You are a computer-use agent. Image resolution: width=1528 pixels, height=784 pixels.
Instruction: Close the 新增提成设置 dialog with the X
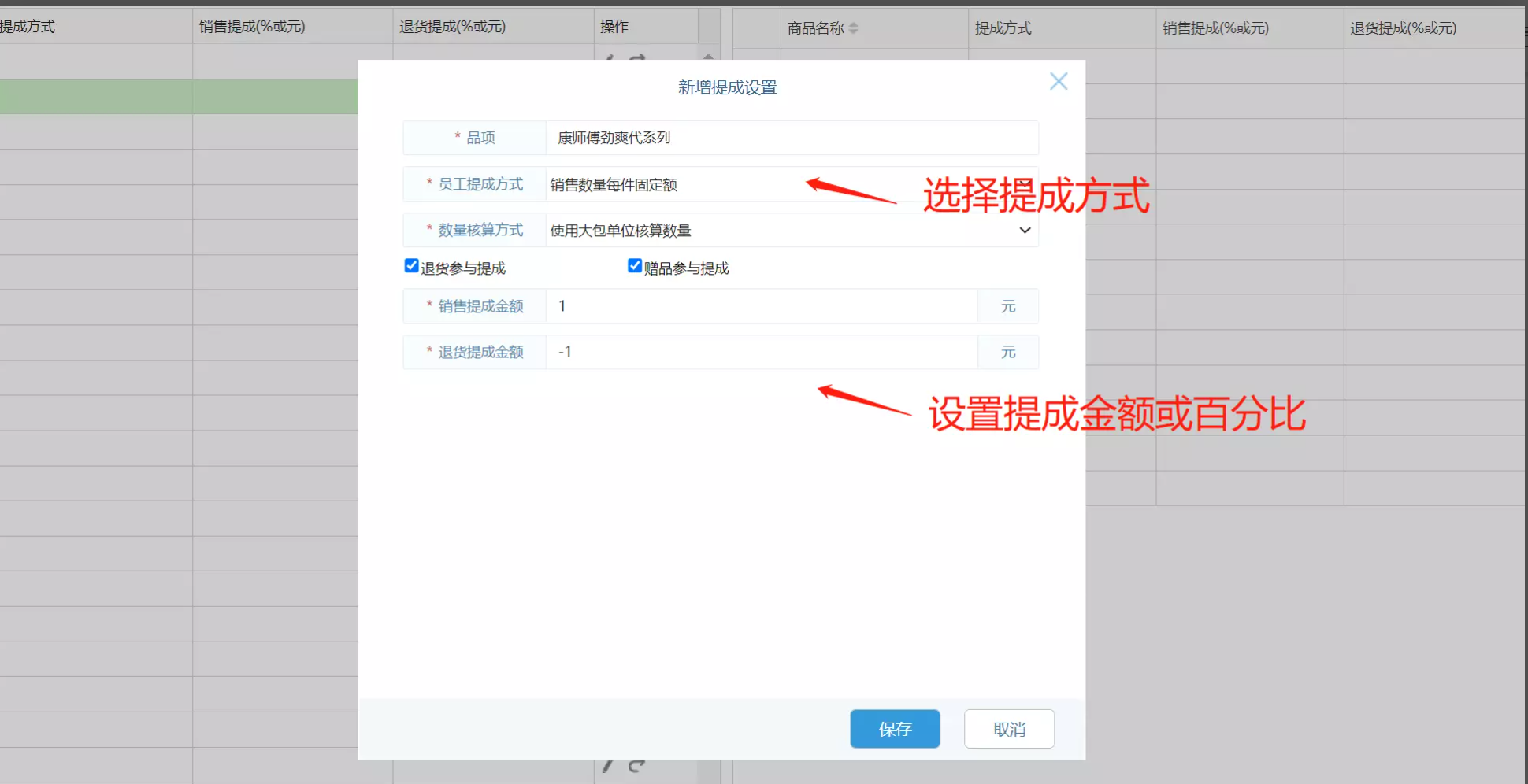[x=1059, y=82]
